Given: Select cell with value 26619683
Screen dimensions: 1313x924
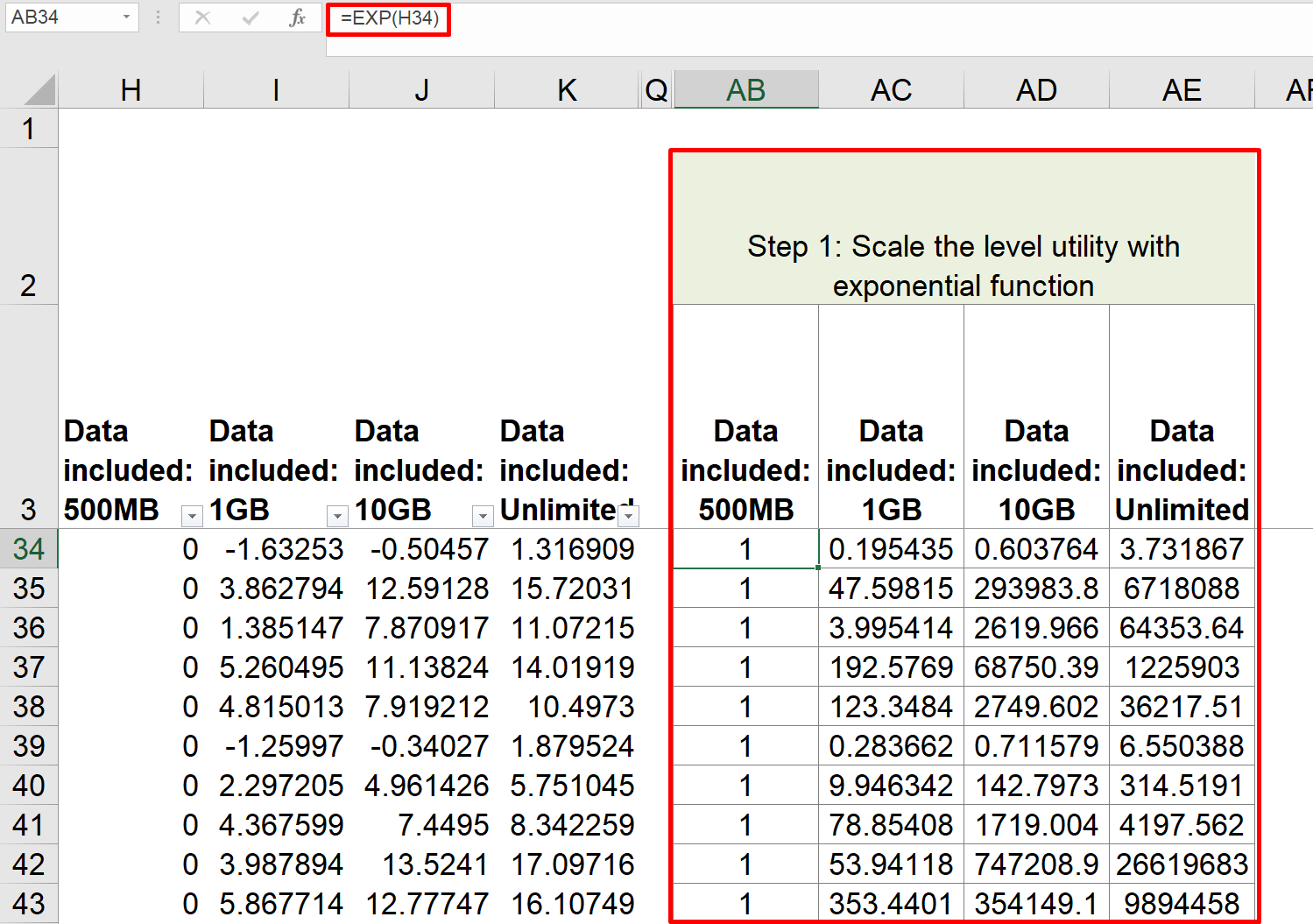Looking at the screenshot, I should click(x=1182, y=864).
